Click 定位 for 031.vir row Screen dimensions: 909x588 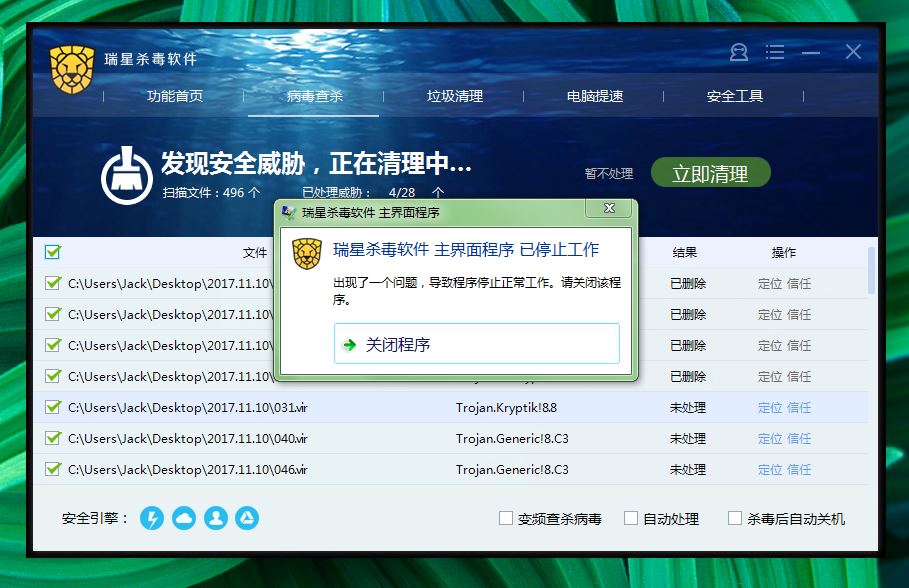[770, 408]
